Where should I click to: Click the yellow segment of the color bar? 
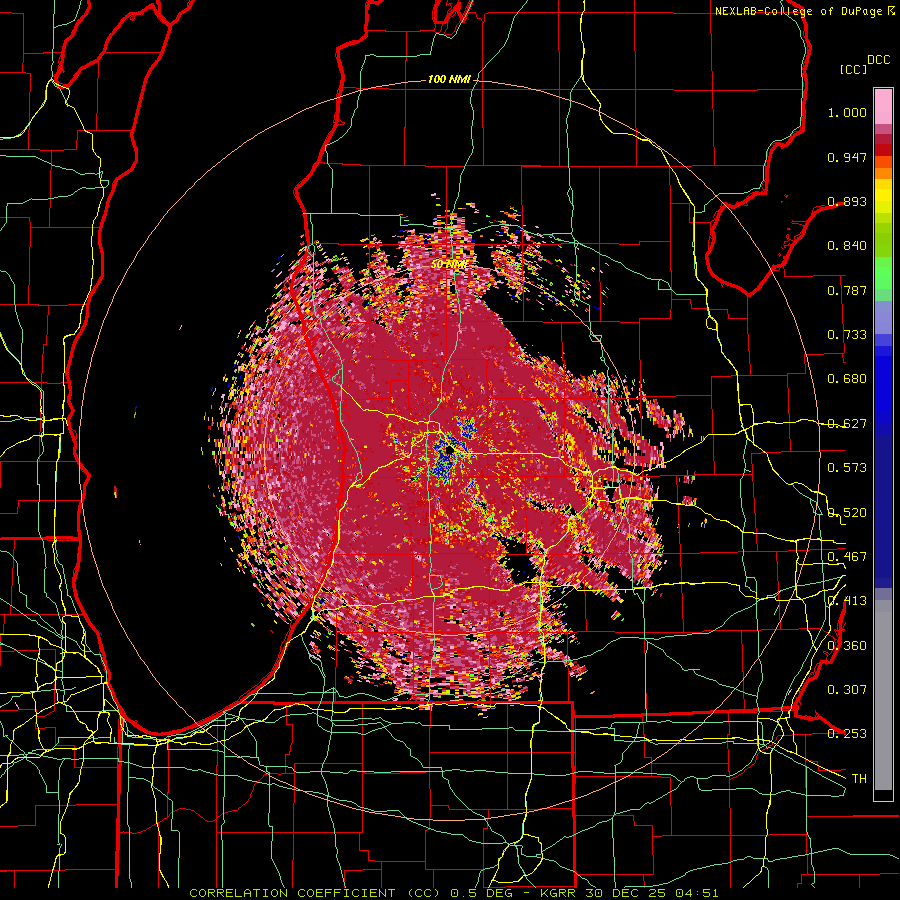pyautogui.click(x=883, y=197)
